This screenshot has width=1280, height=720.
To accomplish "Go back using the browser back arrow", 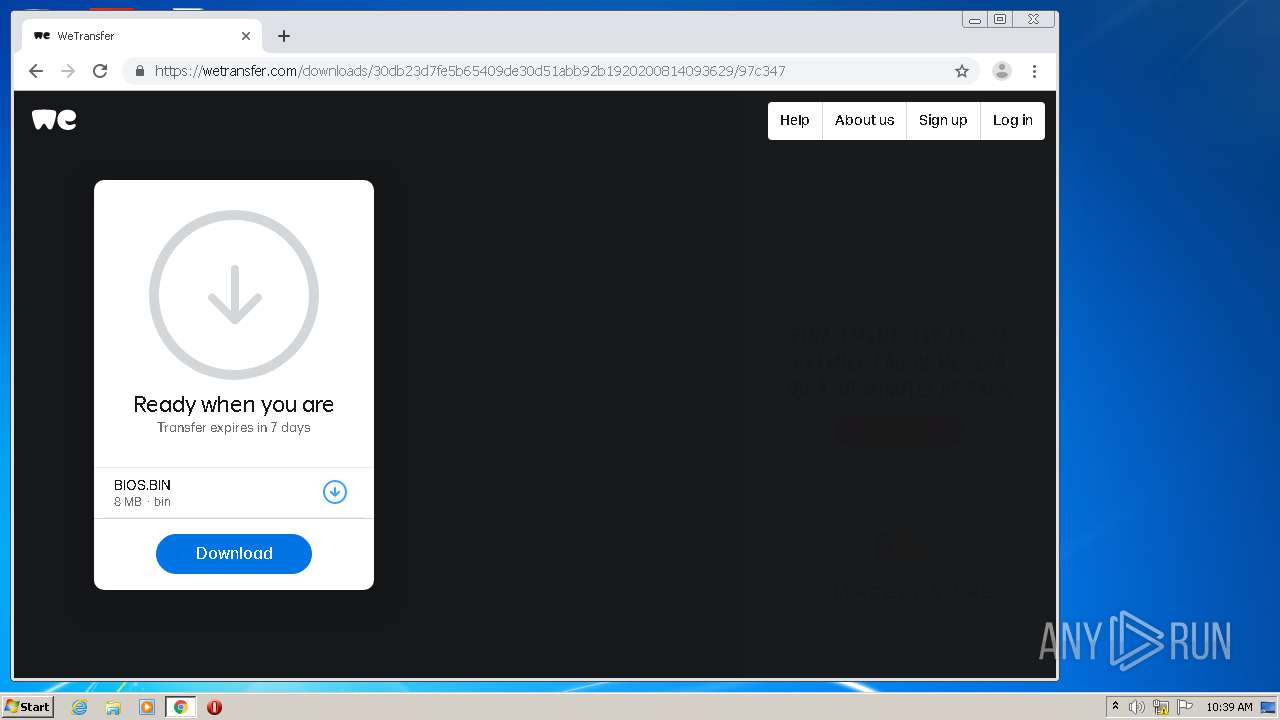I will tap(36, 71).
